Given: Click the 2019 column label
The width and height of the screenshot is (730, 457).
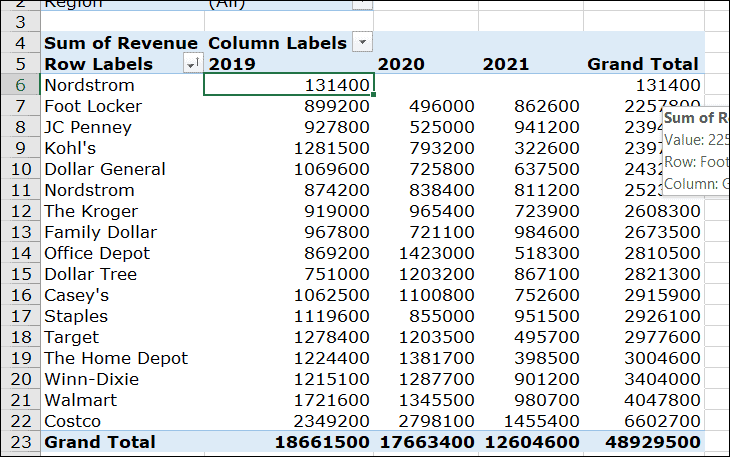Looking at the screenshot, I should click(x=232, y=64).
